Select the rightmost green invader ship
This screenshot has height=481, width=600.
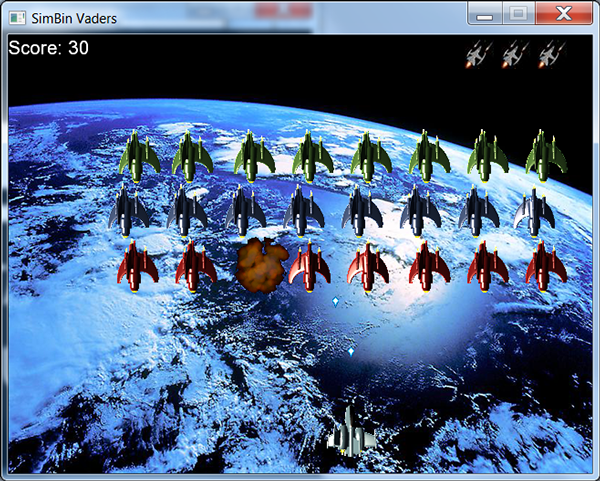click(546, 156)
